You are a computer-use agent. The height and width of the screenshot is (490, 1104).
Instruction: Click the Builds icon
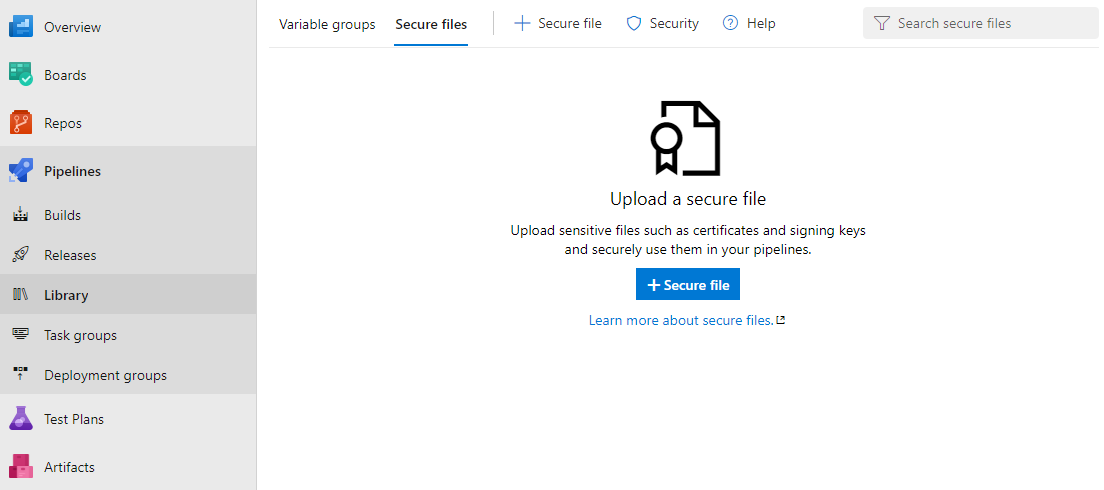(x=20, y=215)
